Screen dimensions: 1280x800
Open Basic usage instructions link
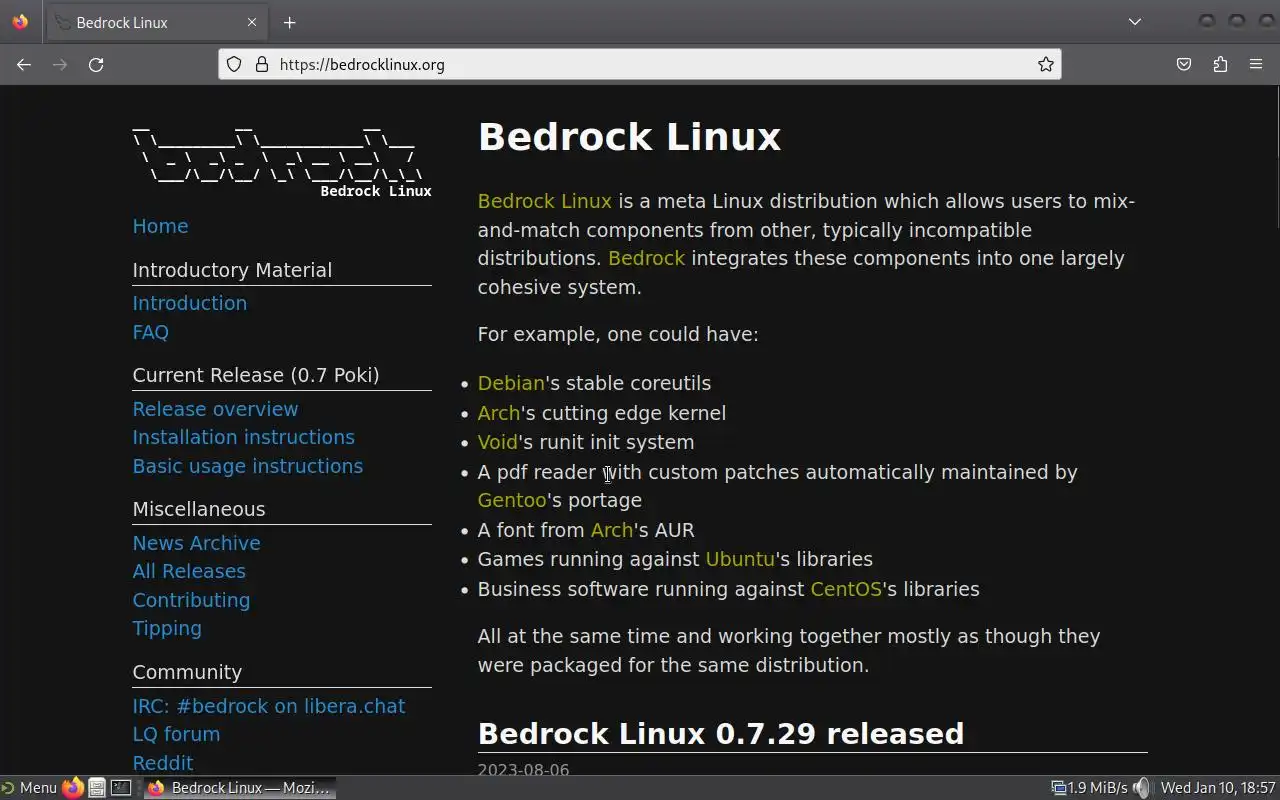pos(248,466)
